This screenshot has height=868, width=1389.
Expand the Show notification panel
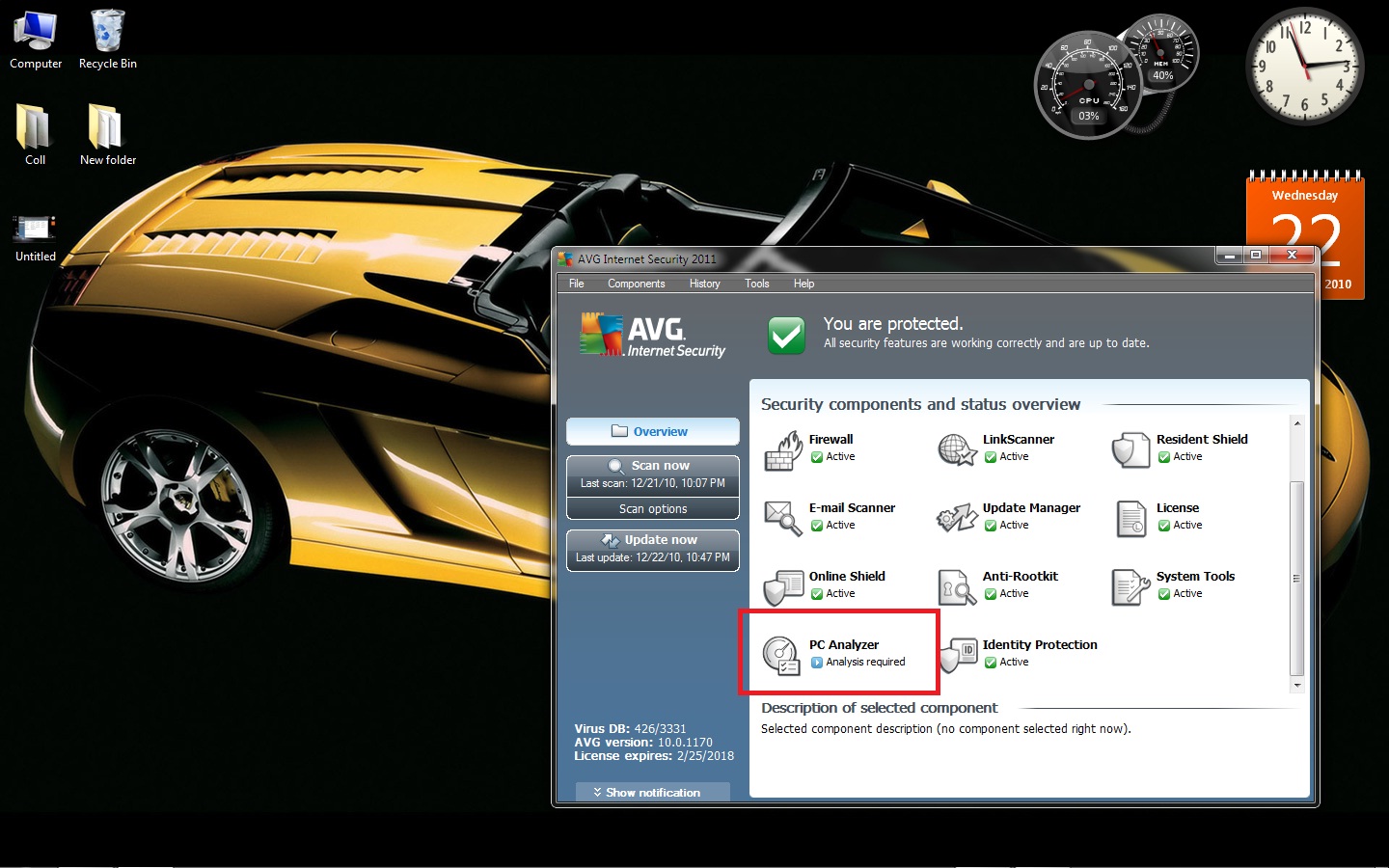652,792
